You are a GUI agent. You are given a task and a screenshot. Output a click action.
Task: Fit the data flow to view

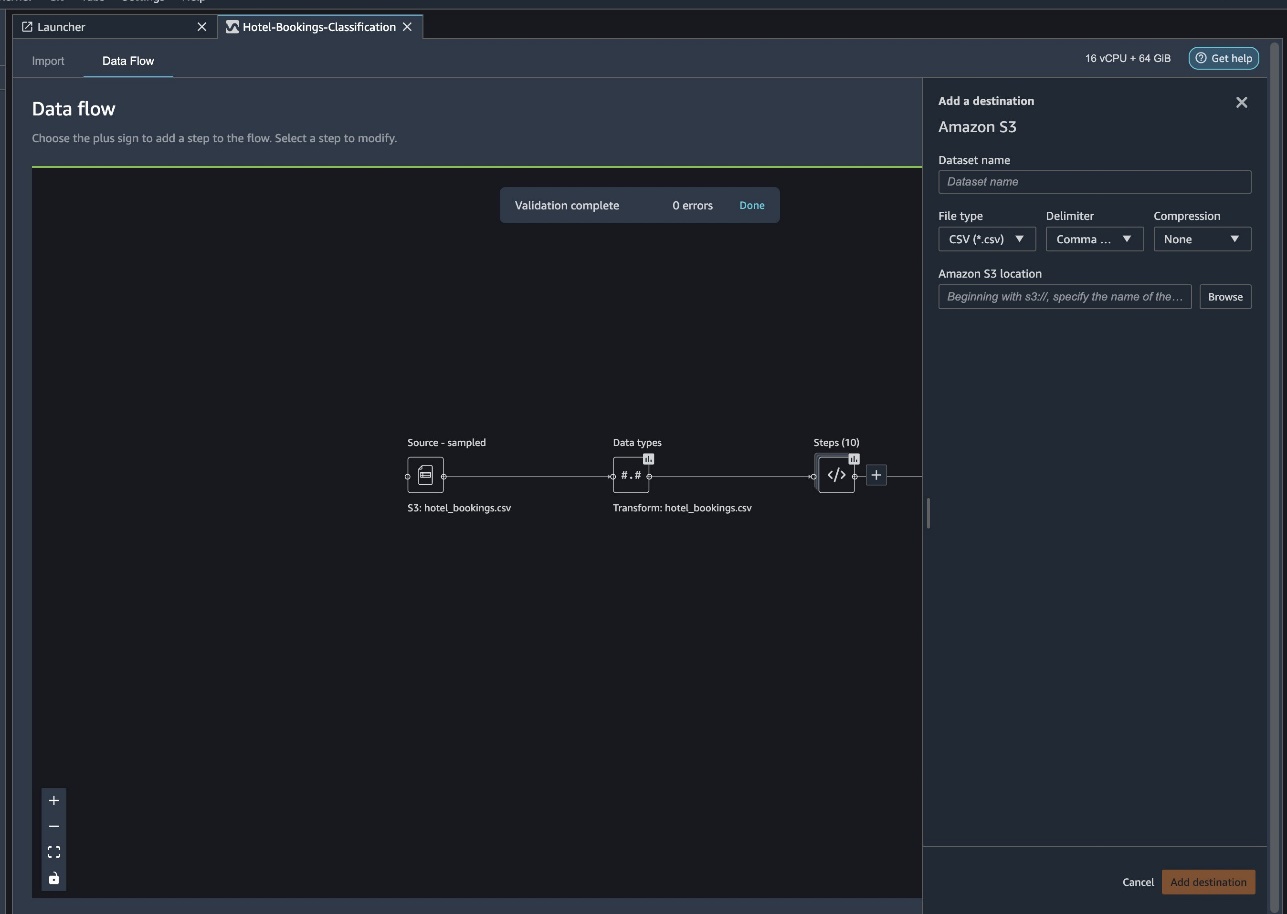tap(54, 852)
